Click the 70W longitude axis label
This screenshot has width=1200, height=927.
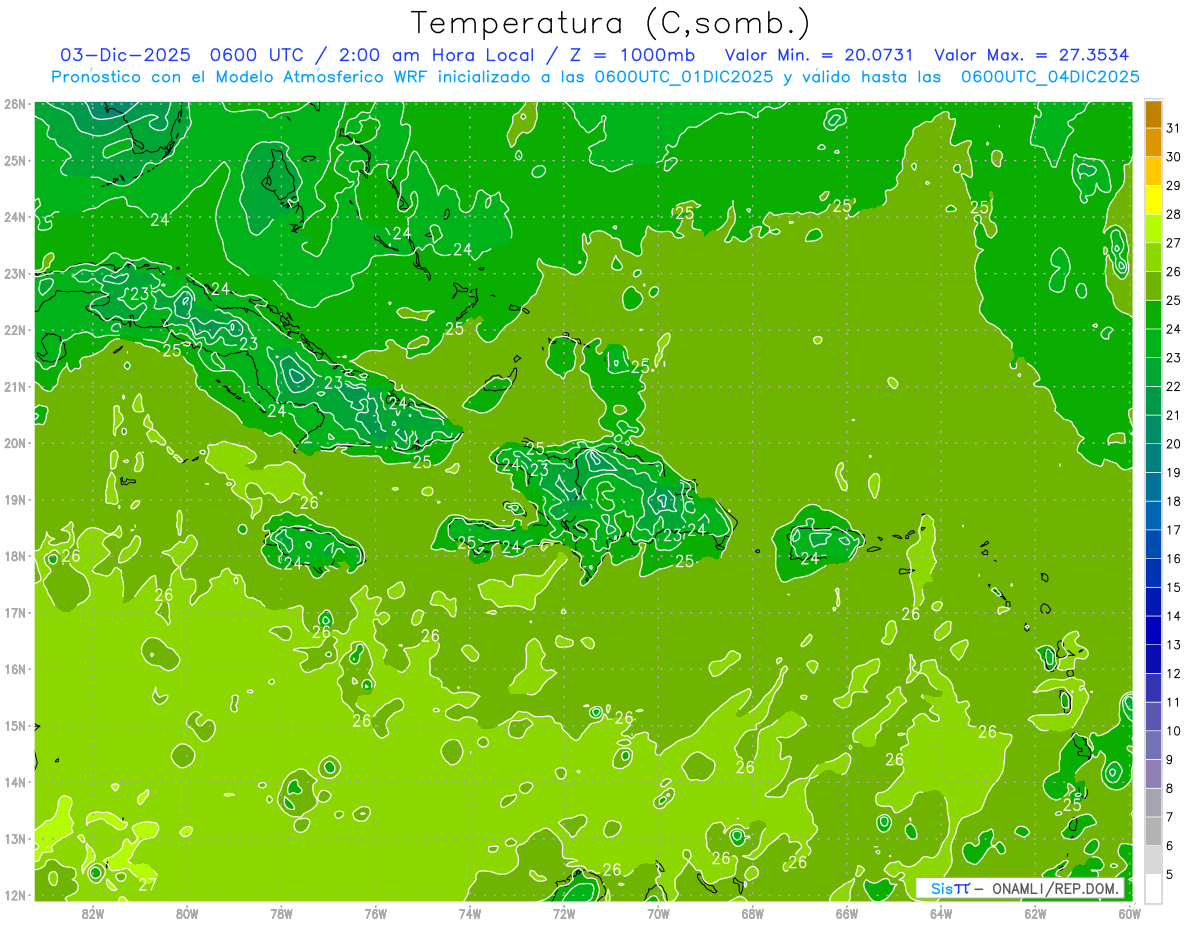coord(658,913)
